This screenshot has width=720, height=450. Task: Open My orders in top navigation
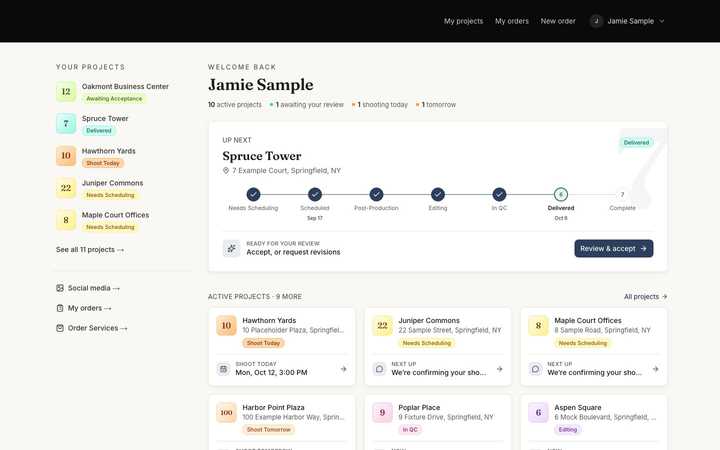pos(512,21)
